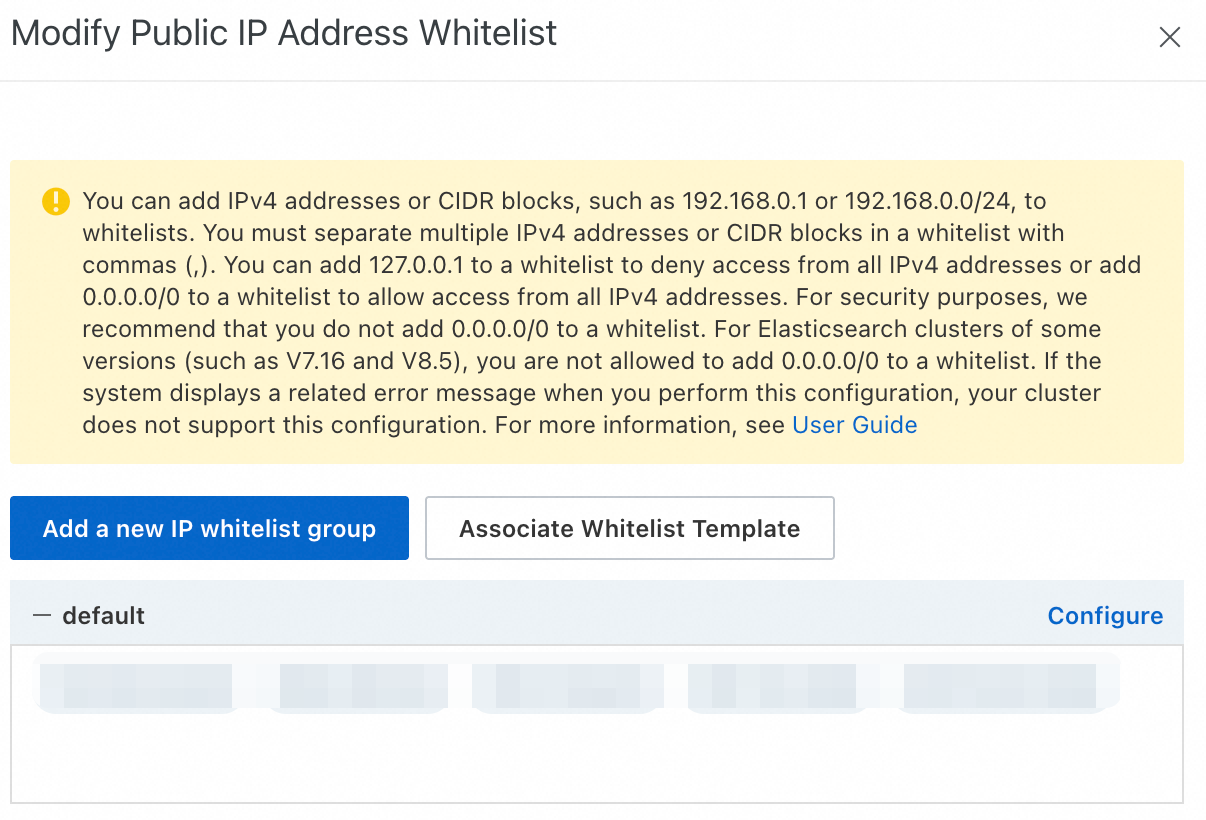Click the default group header bar
This screenshot has width=1206, height=820.
coord(596,616)
